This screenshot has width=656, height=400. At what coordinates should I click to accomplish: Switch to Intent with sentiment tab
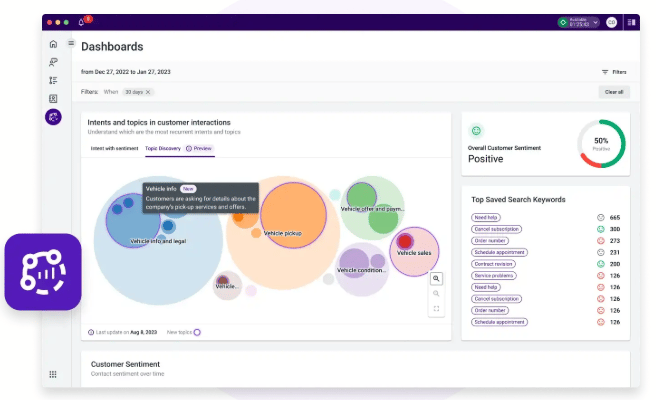114,149
